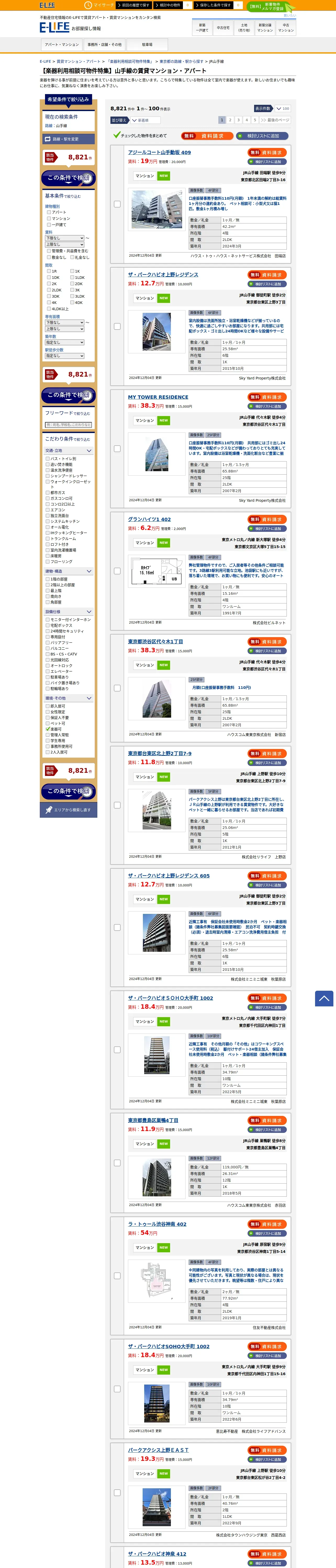Click 賃貸マンション・アパート breadcrumb link
Screen dimensions: 336x1568
click(x=79, y=61)
